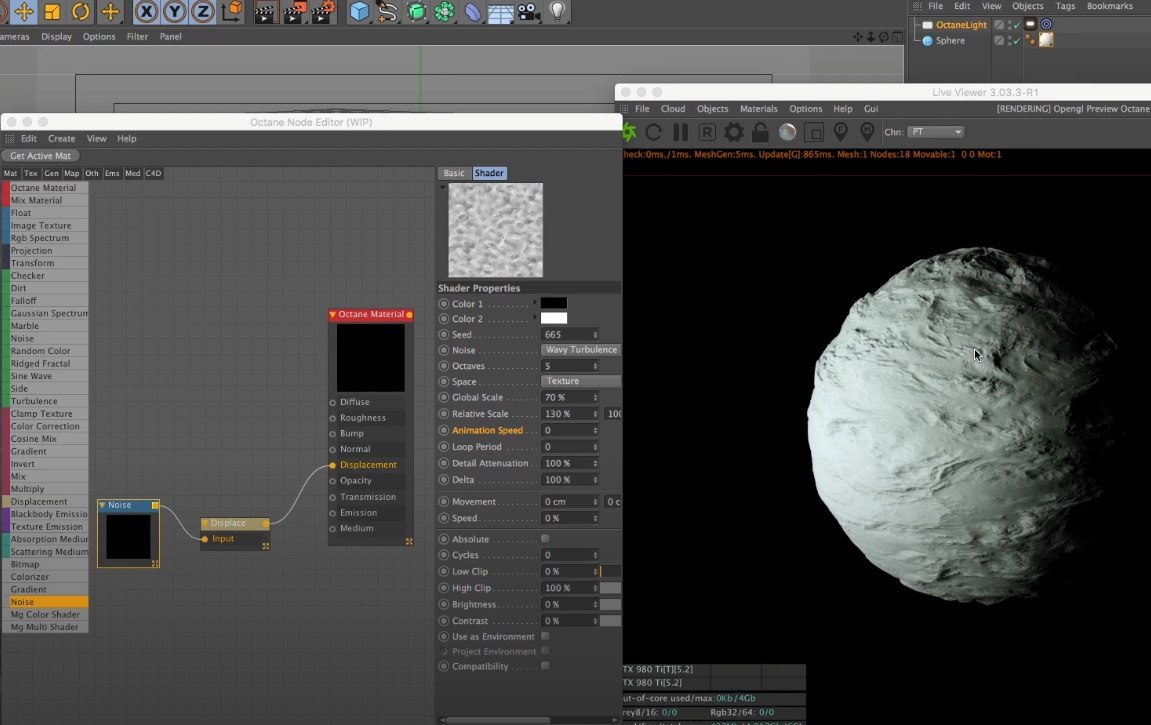
Task: Click the material picker M pin icon
Action: pos(867,132)
